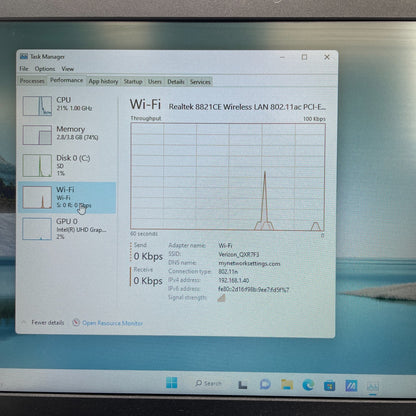Select Task Manager taskbar icon
The height and width of the screenshot is (416, 416).
click(372, 387)
